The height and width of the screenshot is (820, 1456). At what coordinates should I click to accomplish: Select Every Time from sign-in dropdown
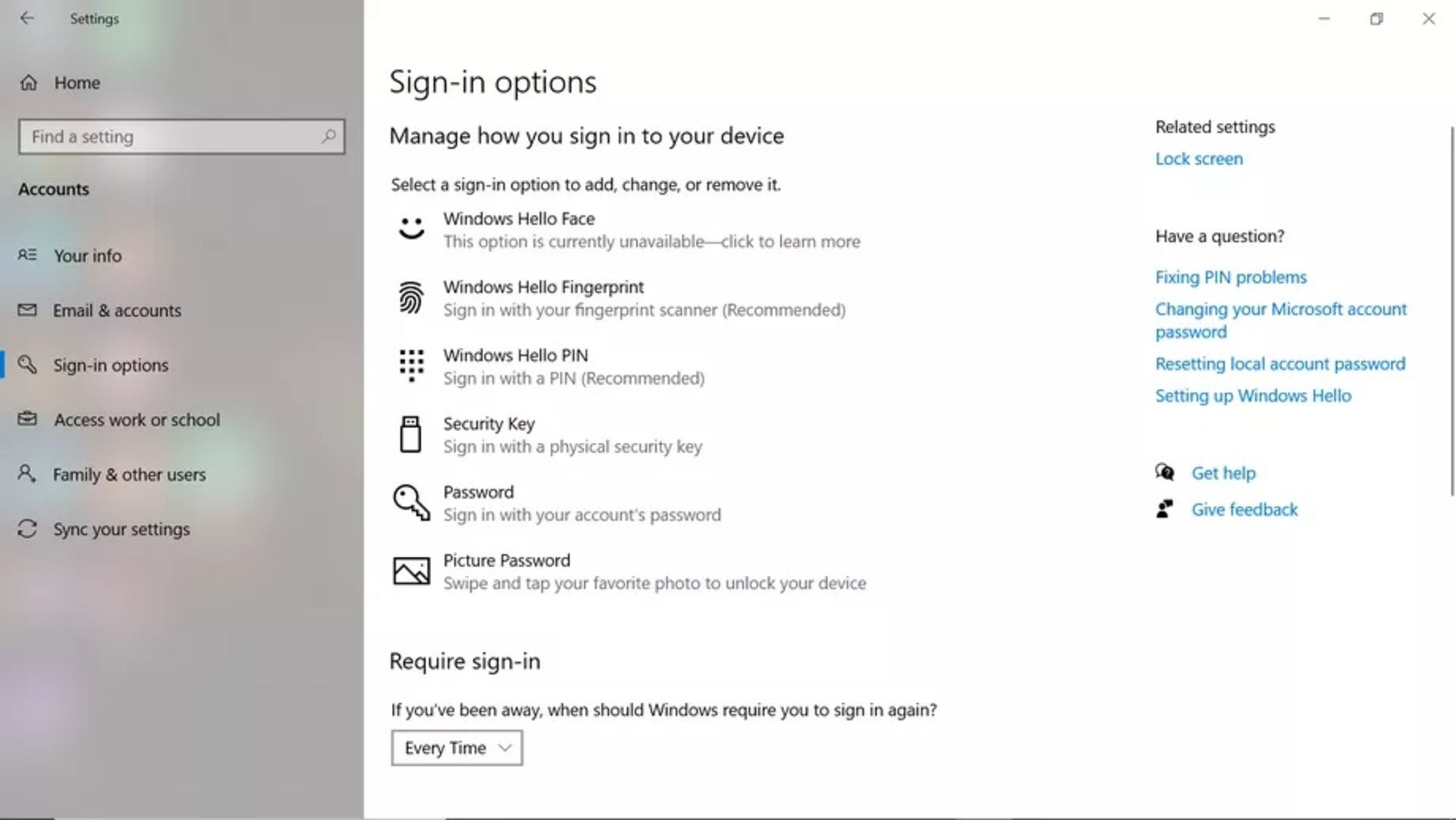(456, 747)
